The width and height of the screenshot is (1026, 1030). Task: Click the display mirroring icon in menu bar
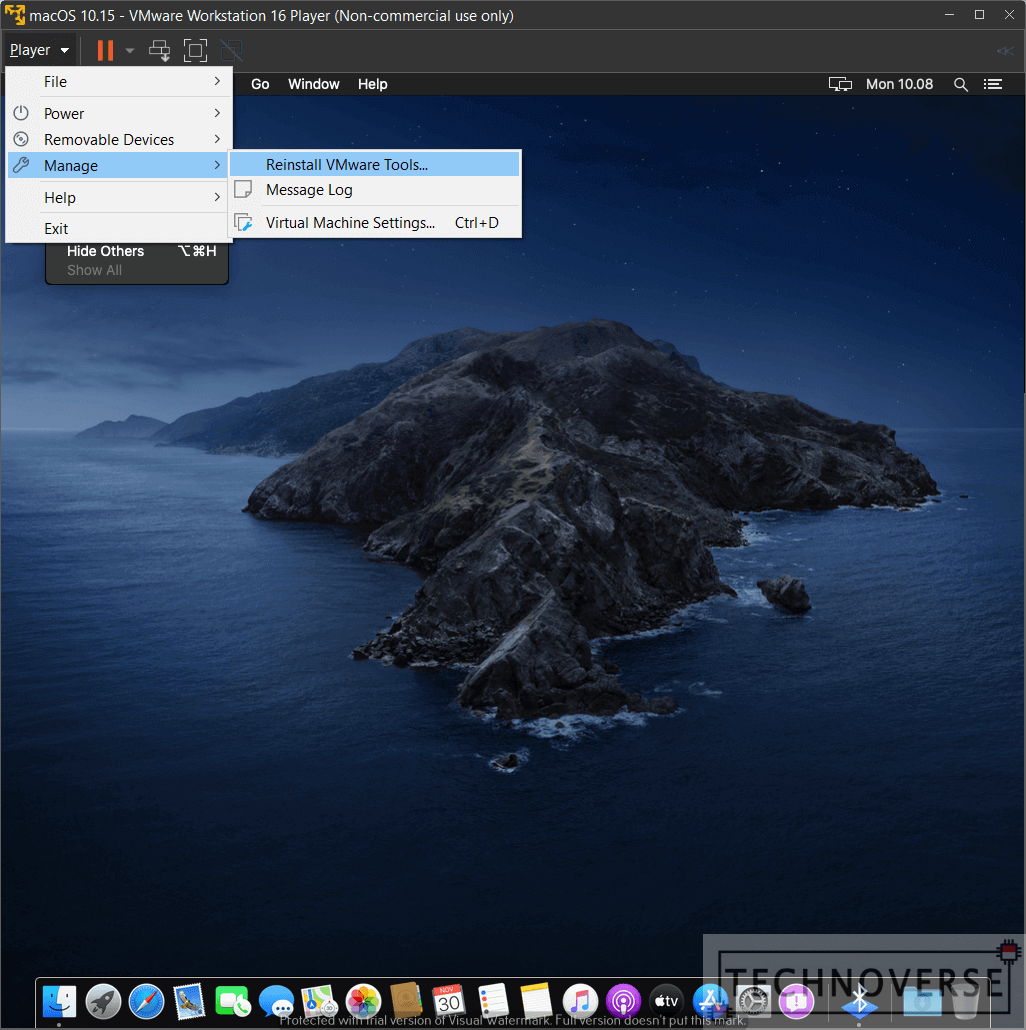click(x=839, y=84)
